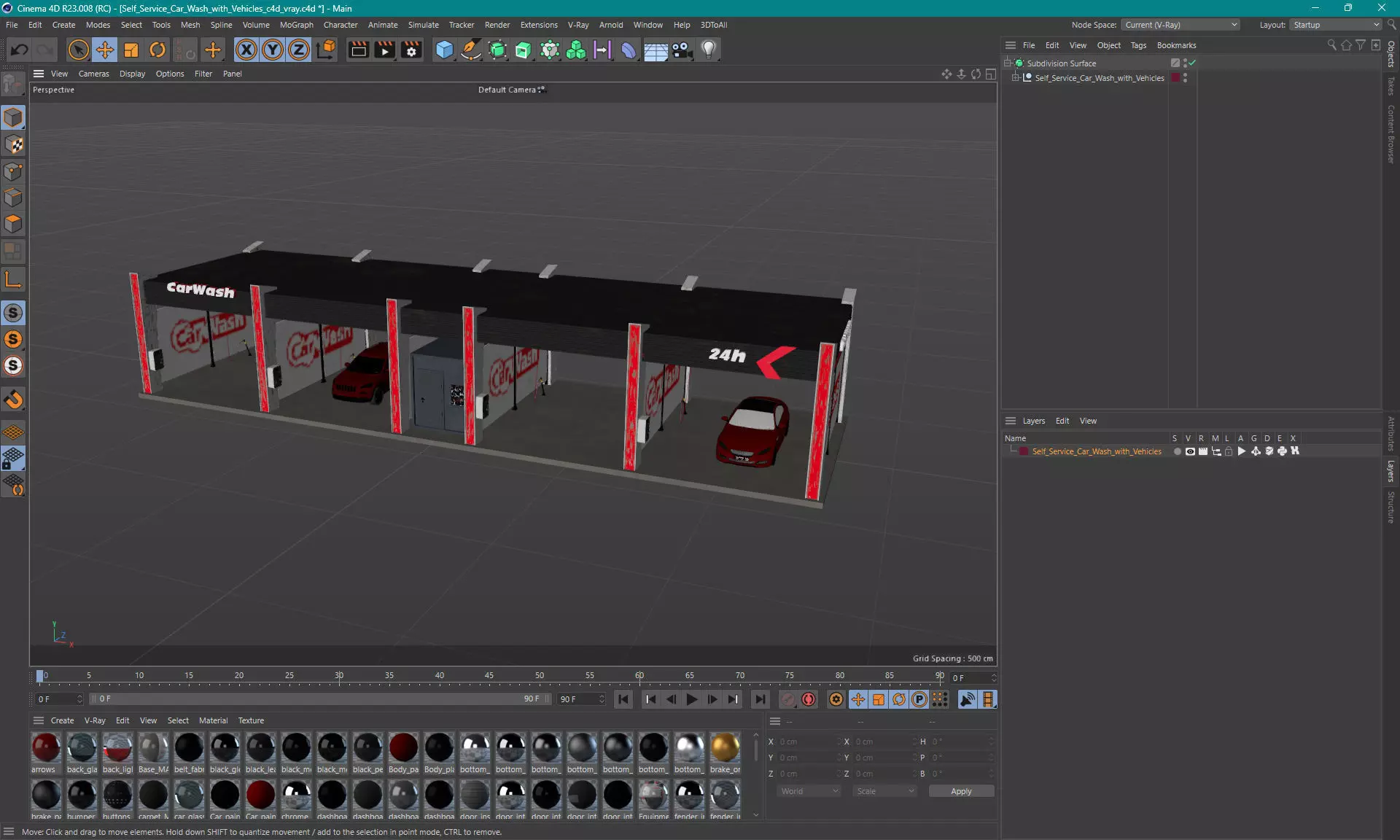The width and height of the screenshot is (1400, 840).
Task: Open Material Manager hamburger menu
Action: click(x=39, y=720)
